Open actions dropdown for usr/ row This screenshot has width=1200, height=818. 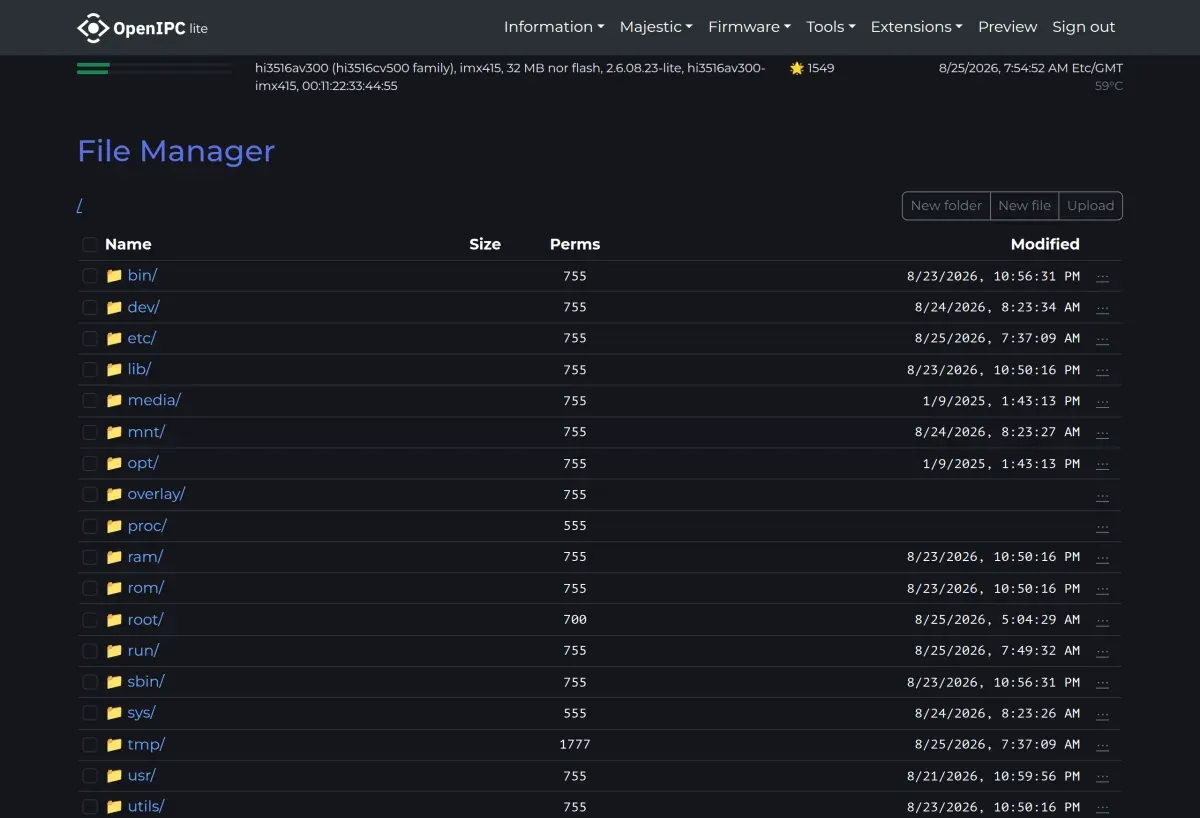1103,776
